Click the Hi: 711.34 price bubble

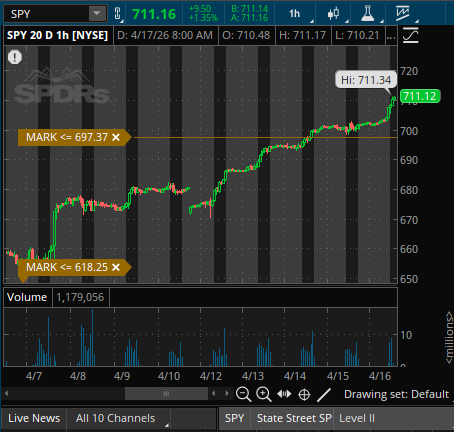click(366, 80)
